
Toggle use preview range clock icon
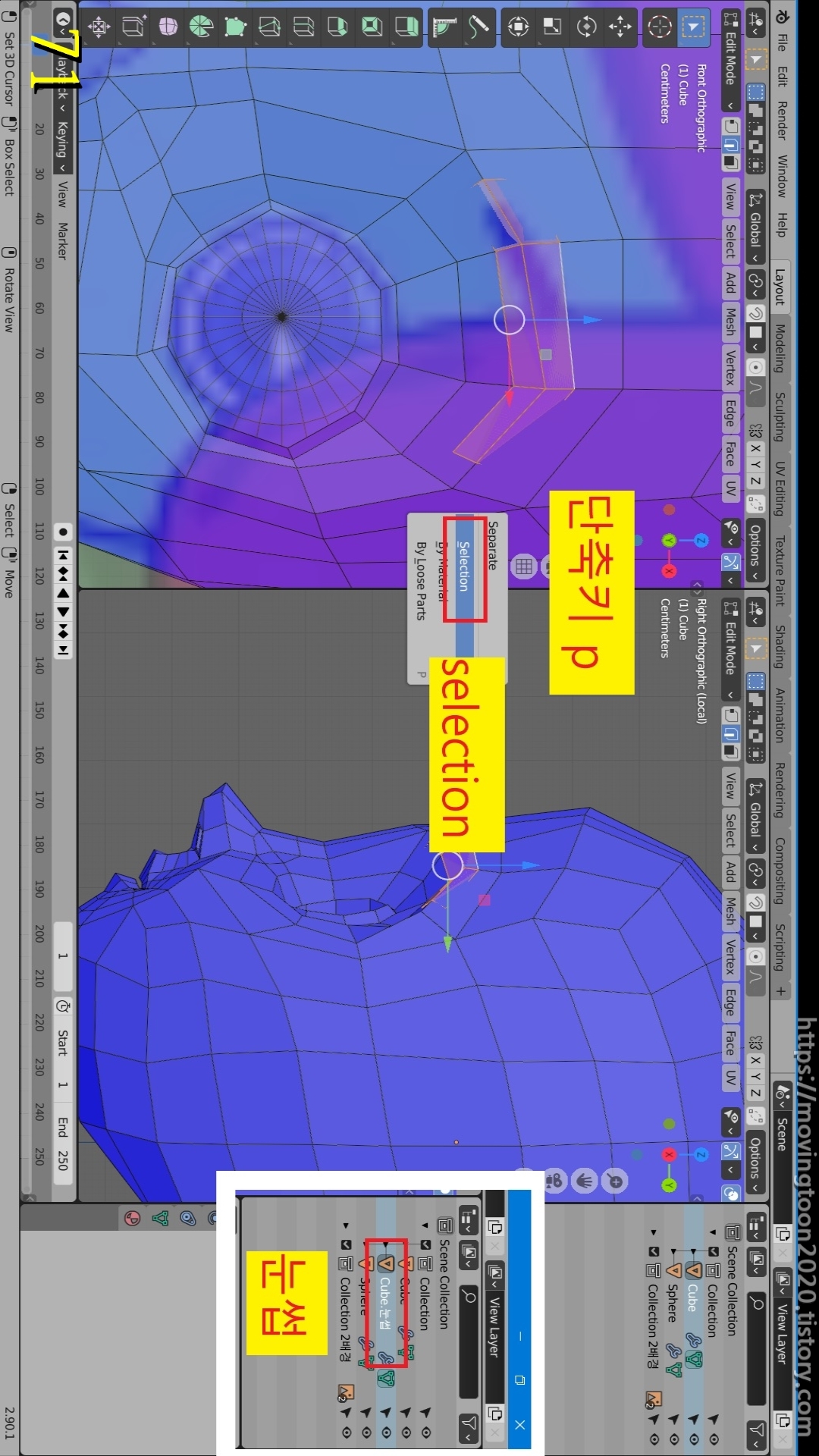tap(63, 1007)
